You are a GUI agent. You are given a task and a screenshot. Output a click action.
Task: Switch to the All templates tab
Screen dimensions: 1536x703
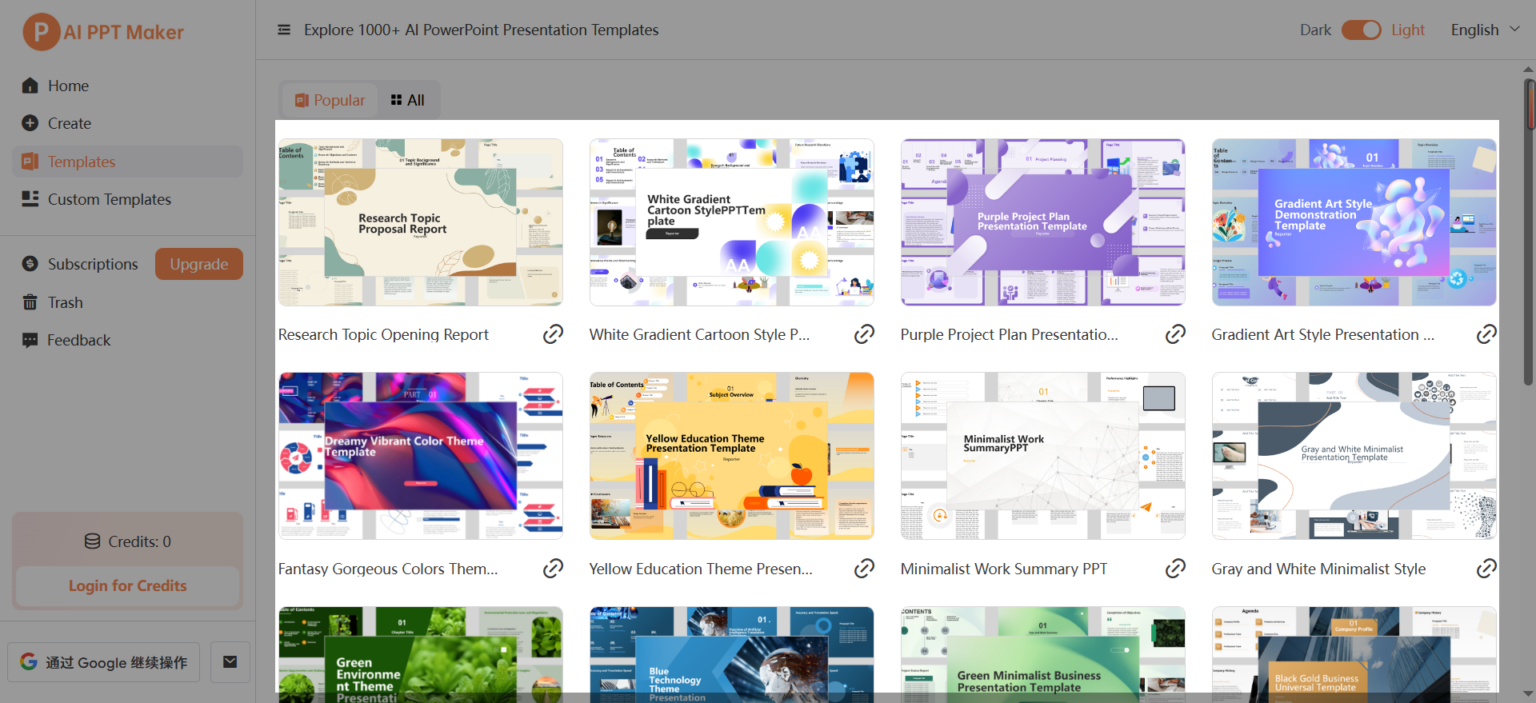tap(407, 100)
